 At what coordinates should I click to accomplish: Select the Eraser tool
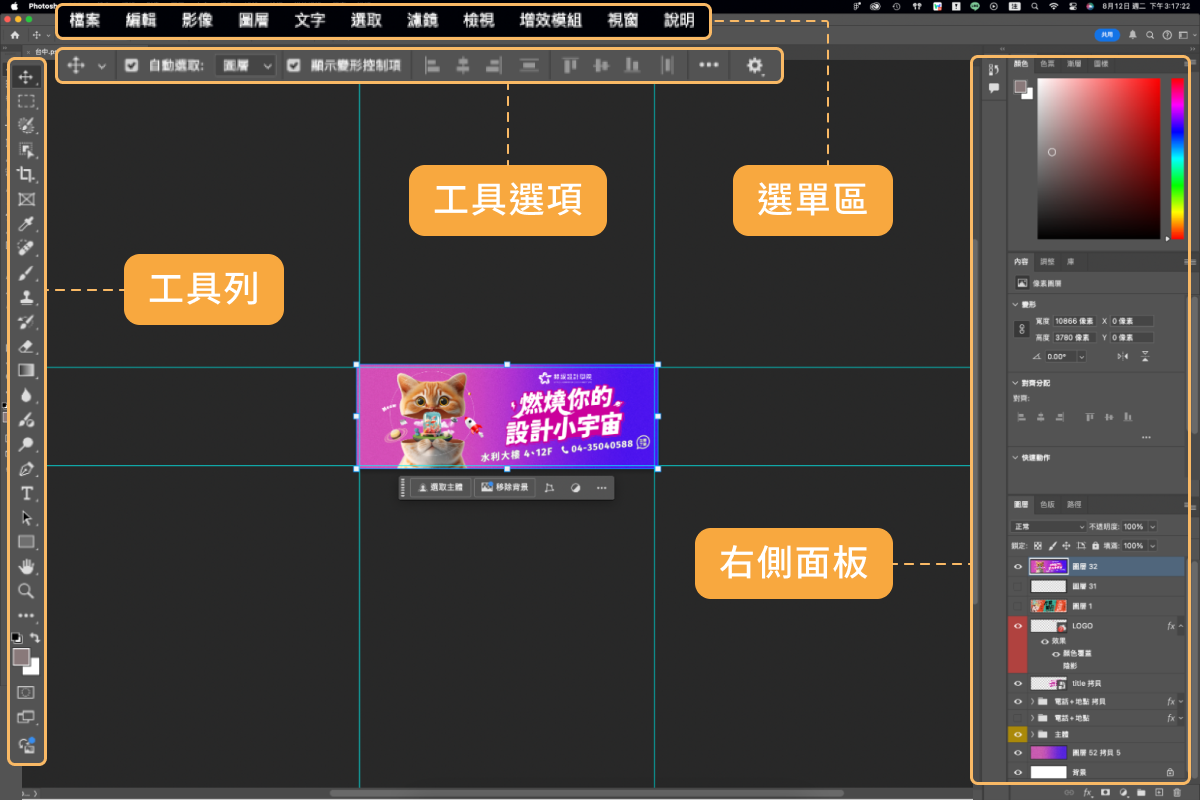(27, 346)
